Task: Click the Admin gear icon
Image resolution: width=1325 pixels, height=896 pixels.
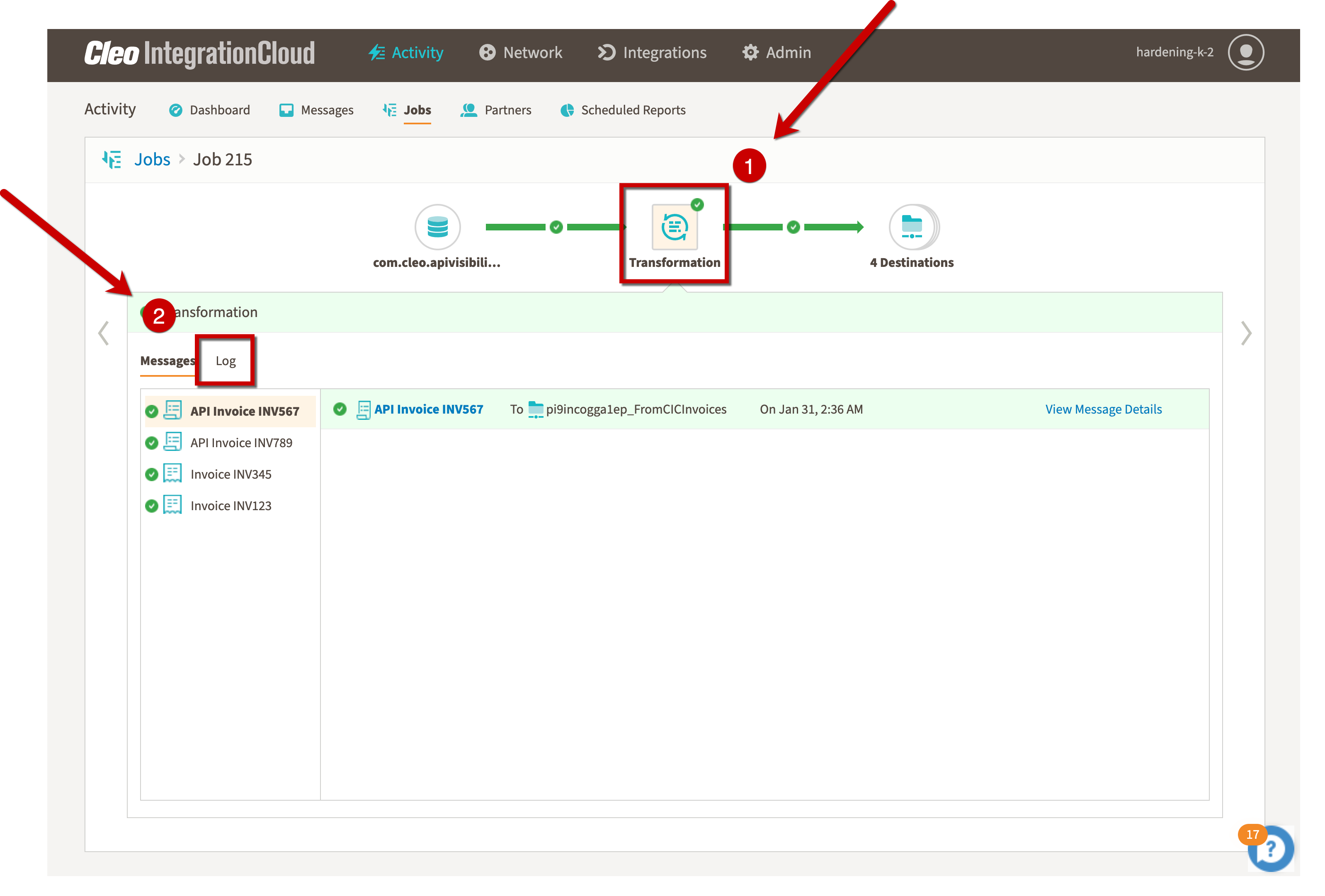Action: [750, 53]
